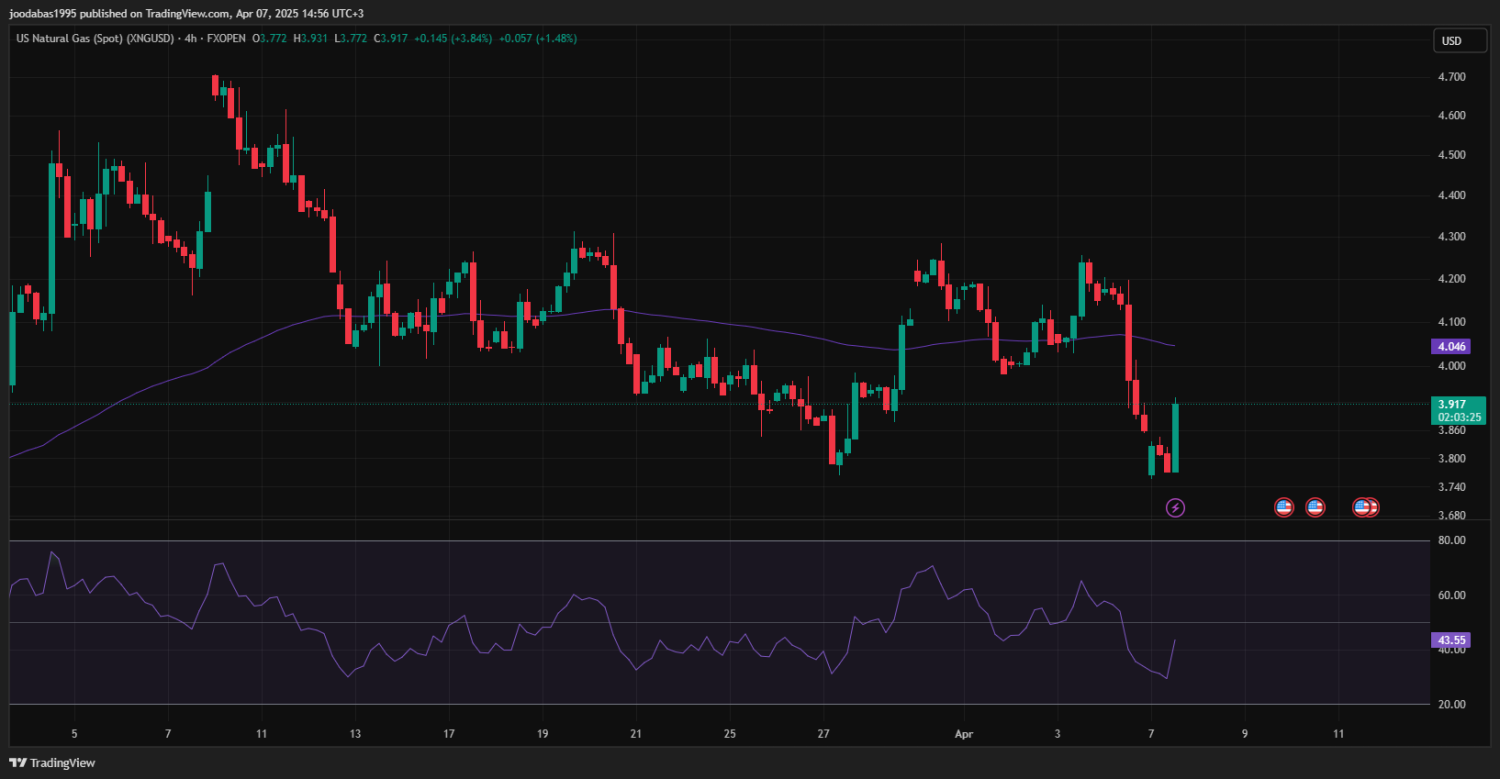Viewport: 1500px width, 779px height.
Task: Click the 3.860 price axis label
Action: [1451, 430]
